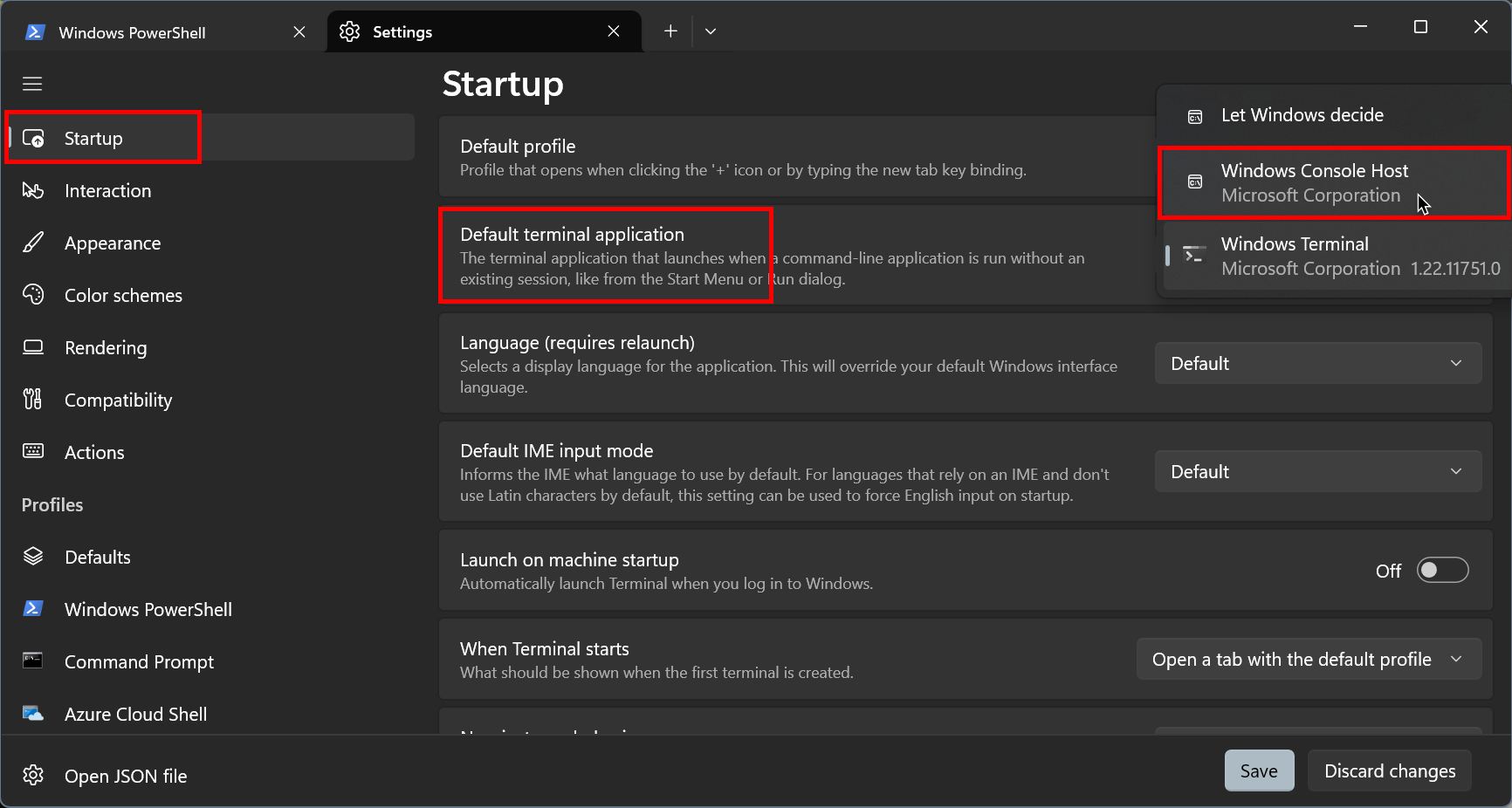Open the Command Prompt profile settings
This screenshot has height=808, width=1512.
point(210,661)
